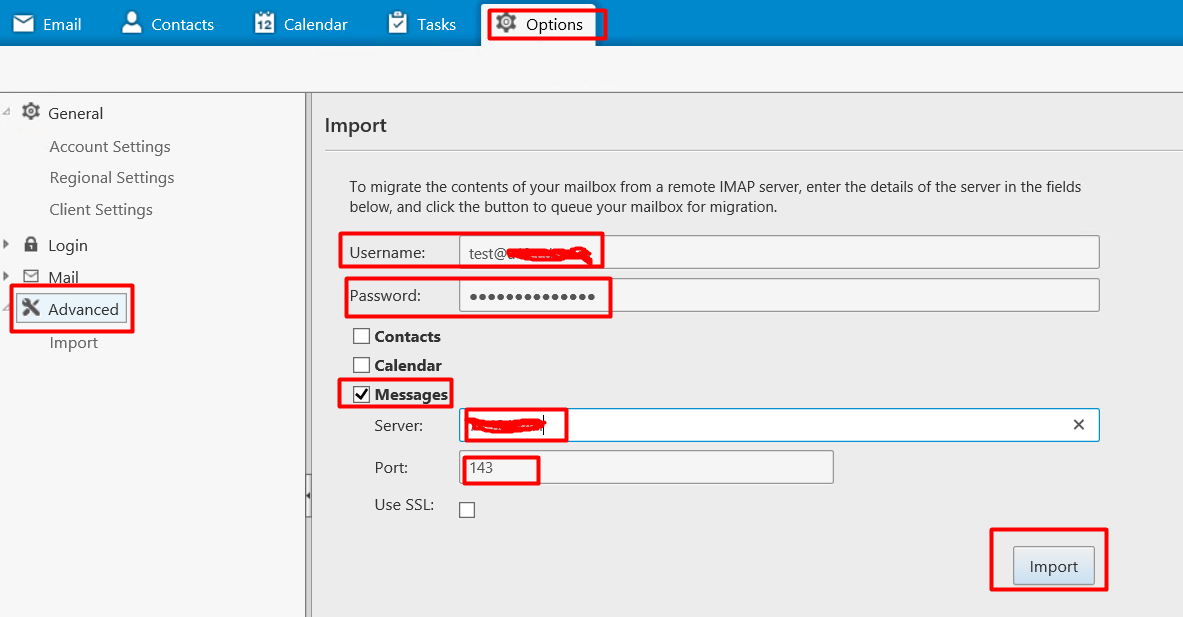Expand the Mail tree section

click(6, 276)
